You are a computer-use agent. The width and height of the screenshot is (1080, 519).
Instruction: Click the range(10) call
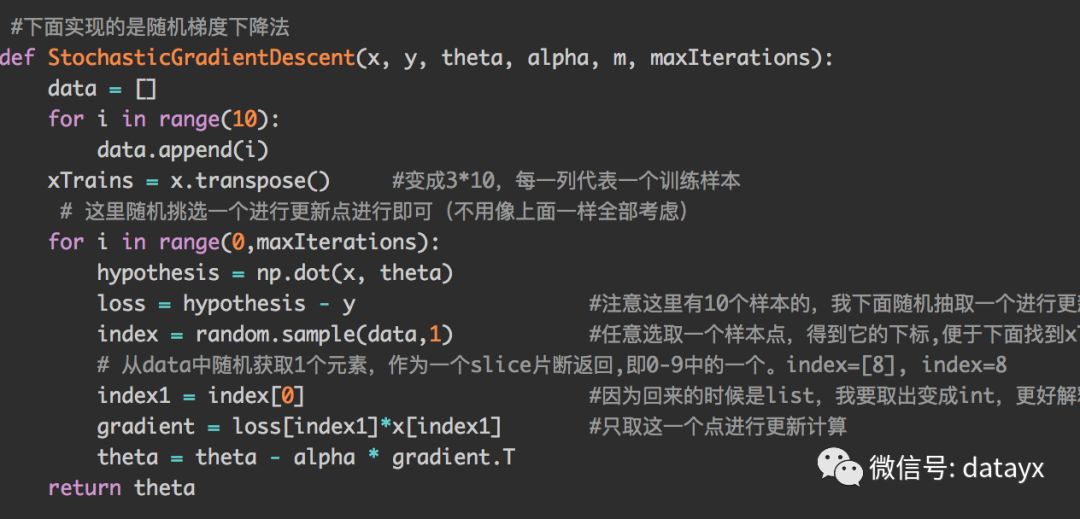pyautogui.click(x=220, y=120)
